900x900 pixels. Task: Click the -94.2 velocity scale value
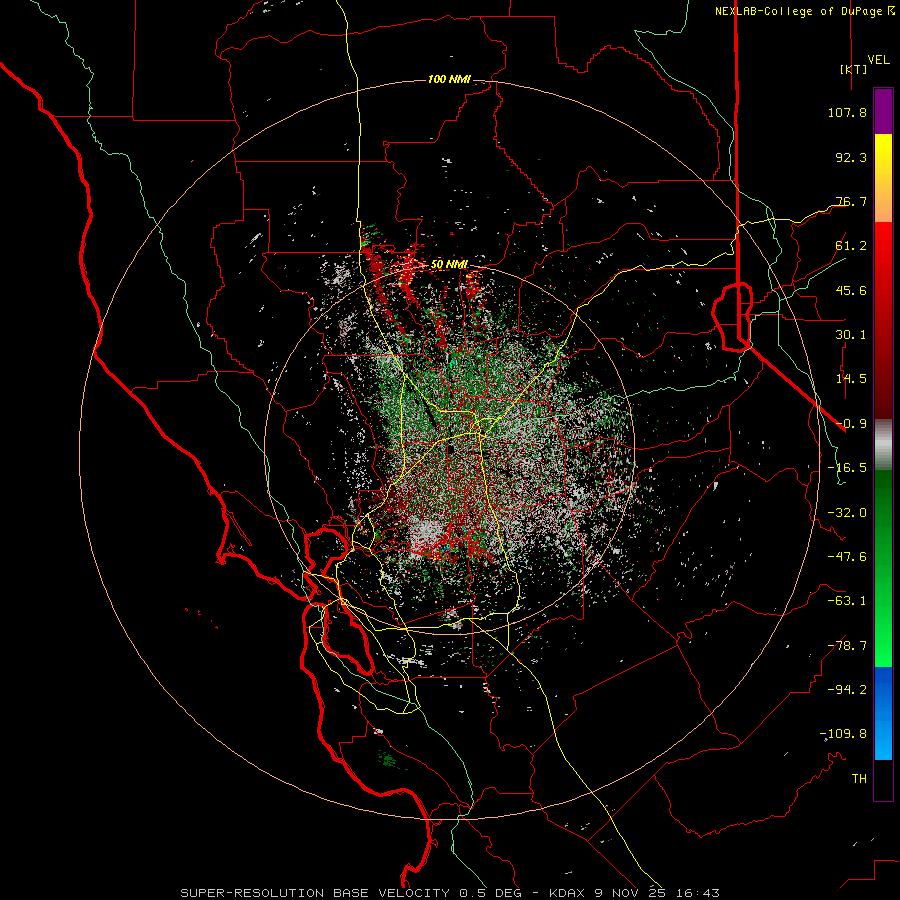point(847,690)
